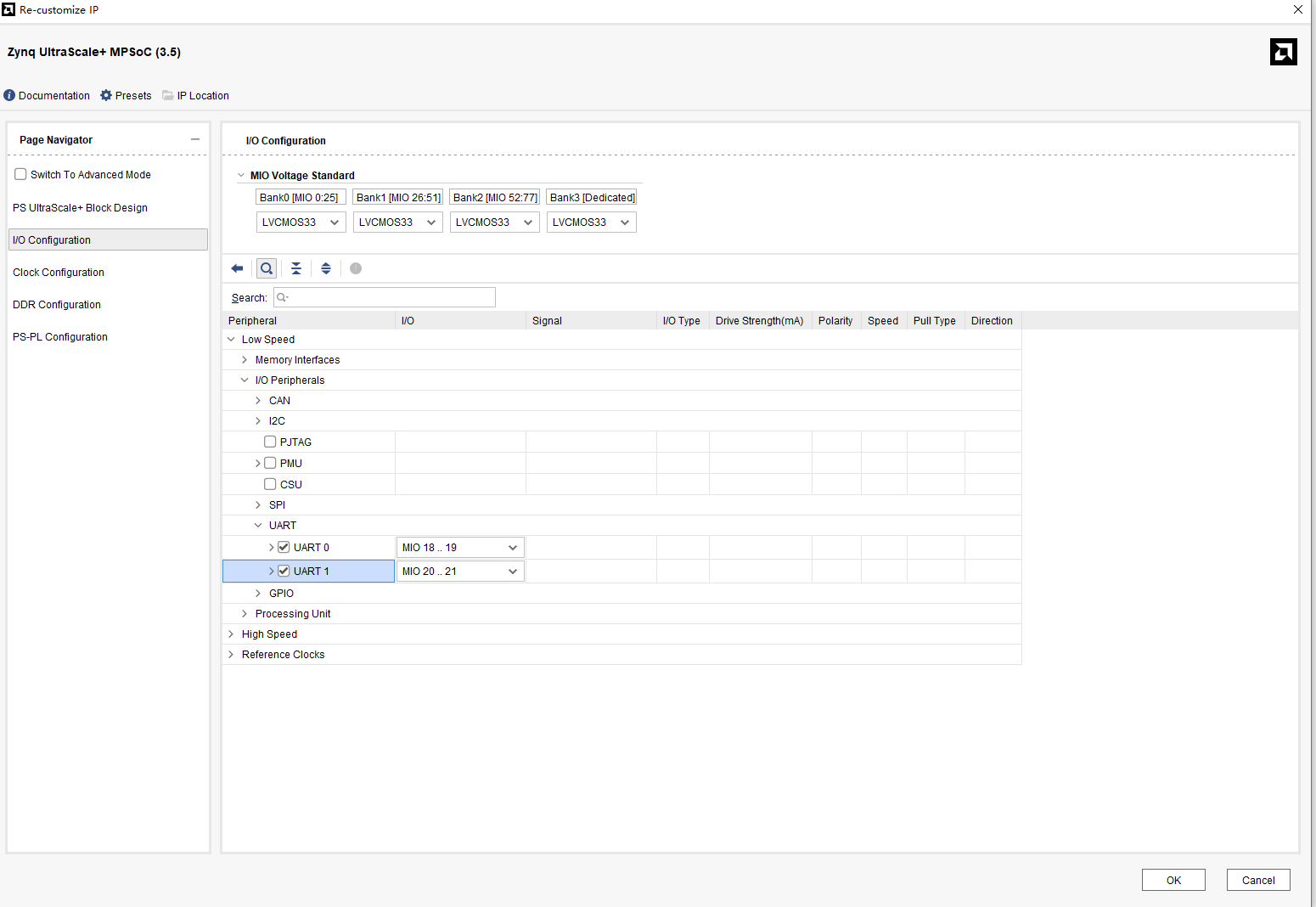Image resolution: width=1316 pixels, height=907 pixels.
Task: Click the Bank0 [MIO 0:25] label
Action: tap(299, 198)
